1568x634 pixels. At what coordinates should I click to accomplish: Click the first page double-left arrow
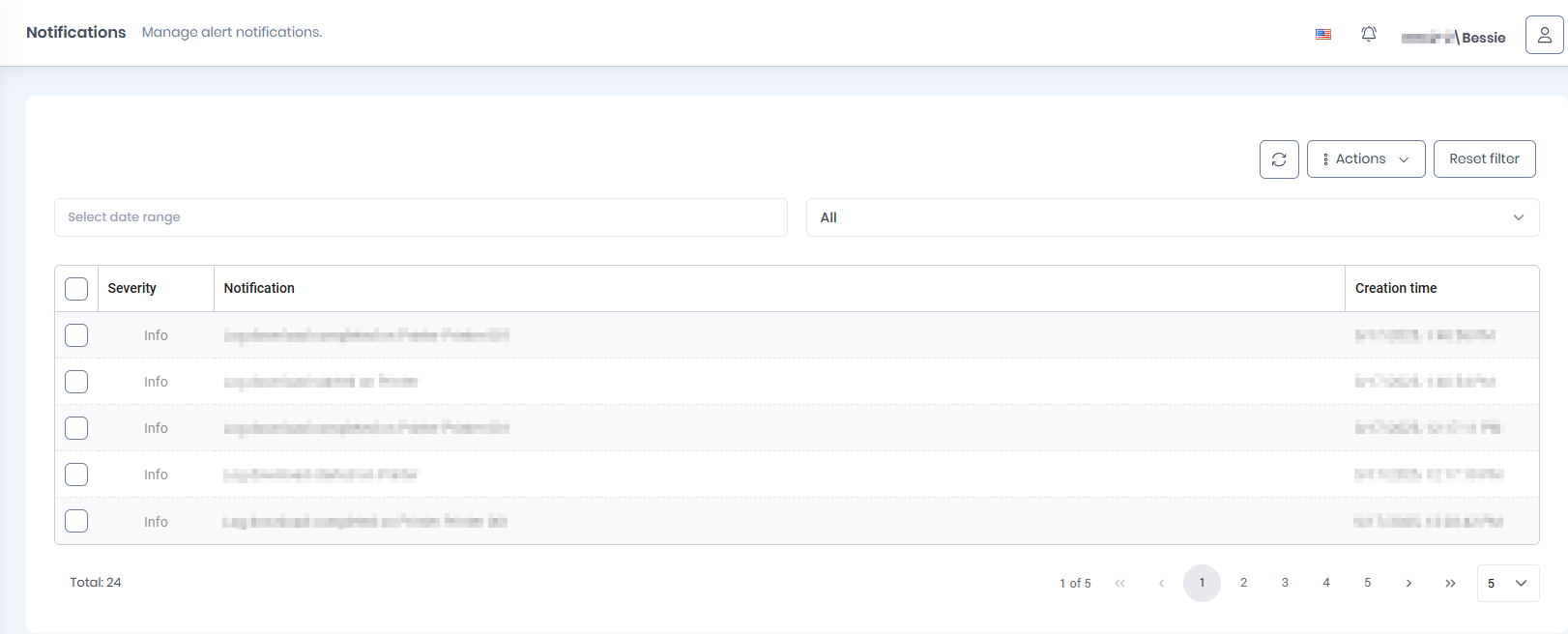click(1119, 583)
